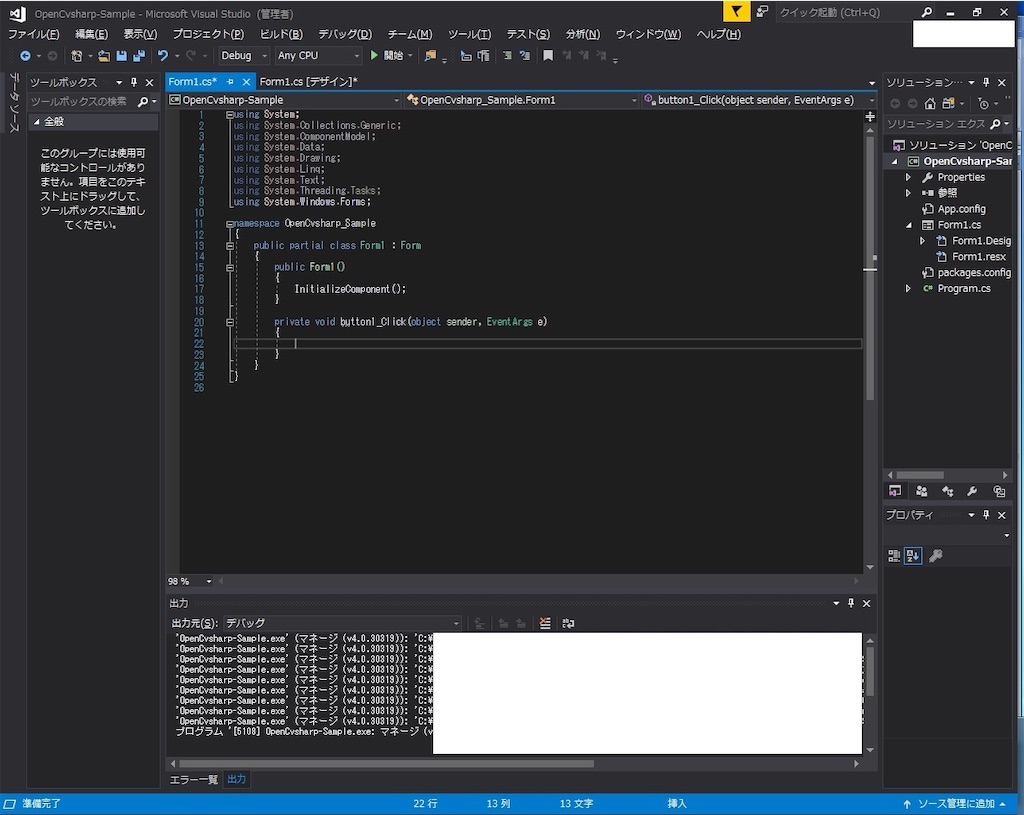Click the comment out selected lines icon
The height and width of the screenshot is (815, 1024).
tap(507, 56)
